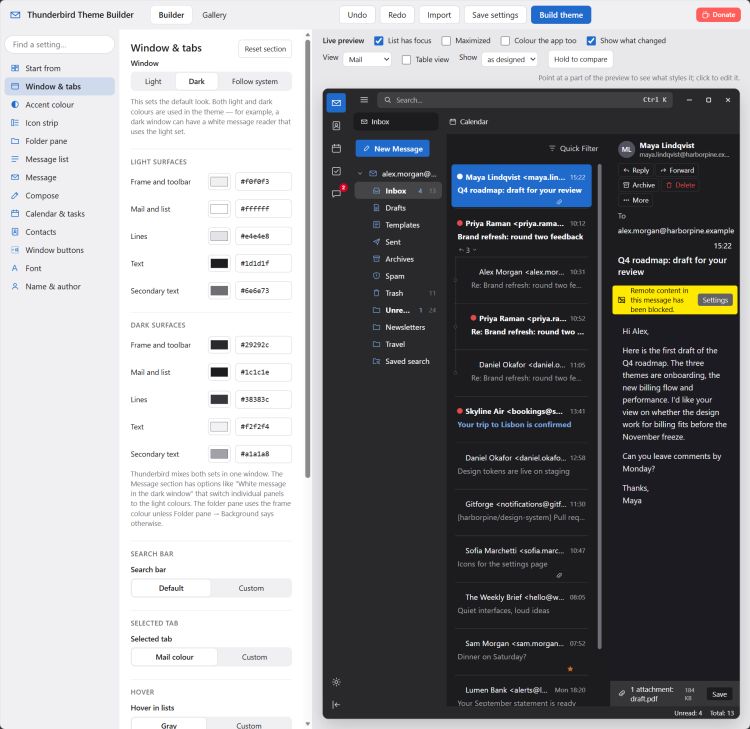
Task: Enable the Maximized checkbox
Action: point(446,41)
